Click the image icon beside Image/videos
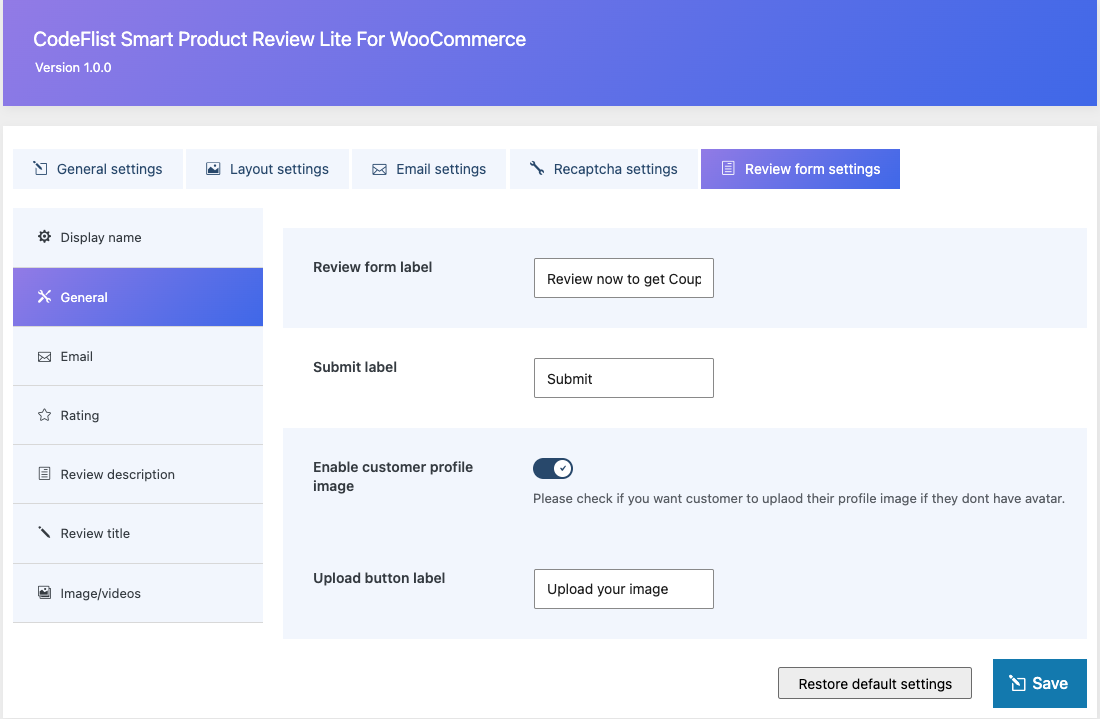Image resolution: width=1100 pixels, height=719 pixels. click(x=44, y=593)
